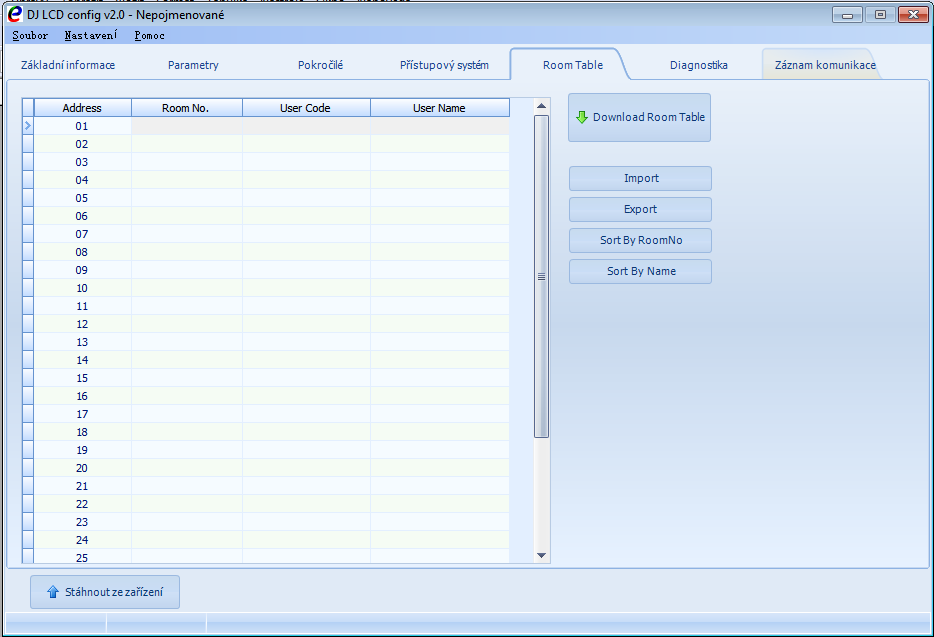Switch to the Parametry tab
This screenshot has width=934, height=637.
(193, 65)
